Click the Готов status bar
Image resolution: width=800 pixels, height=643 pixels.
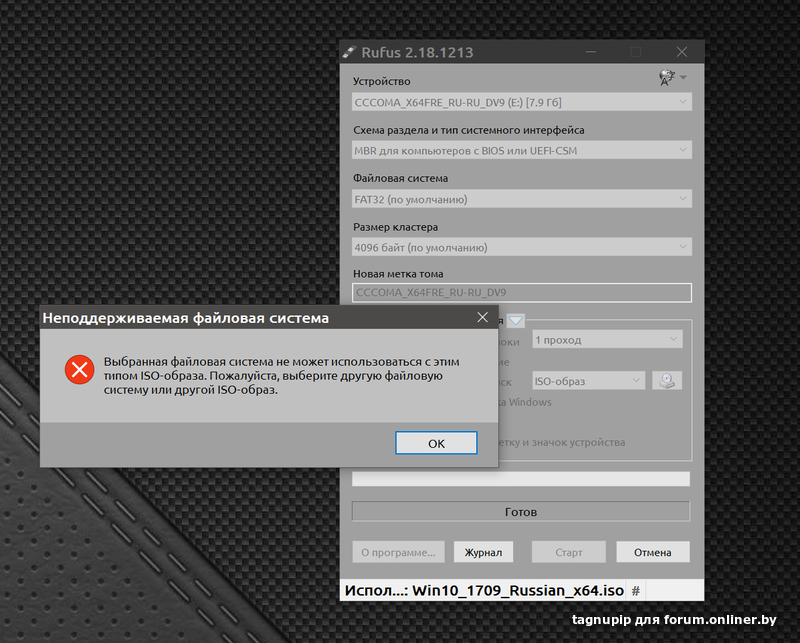520,511
